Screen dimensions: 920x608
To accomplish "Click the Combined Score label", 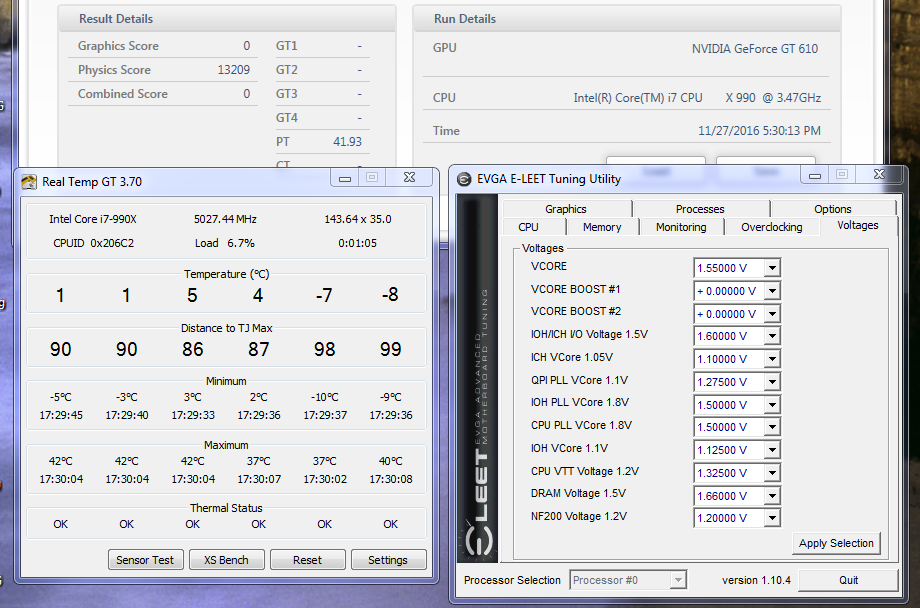I will (x=123, y=94).
